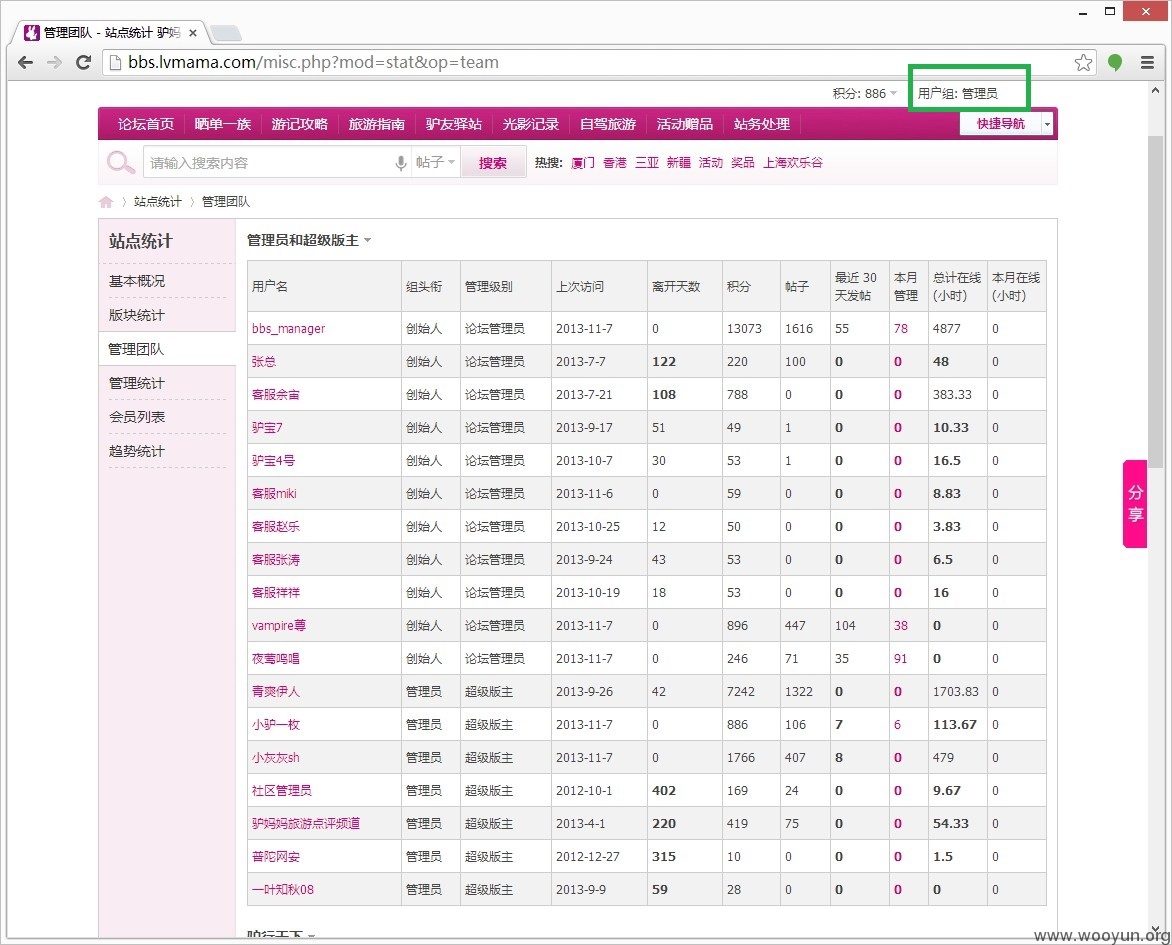
Task: Click the 上海欢乐谷 hot search link
Action: pyautogui.click(x=793, y=162)
